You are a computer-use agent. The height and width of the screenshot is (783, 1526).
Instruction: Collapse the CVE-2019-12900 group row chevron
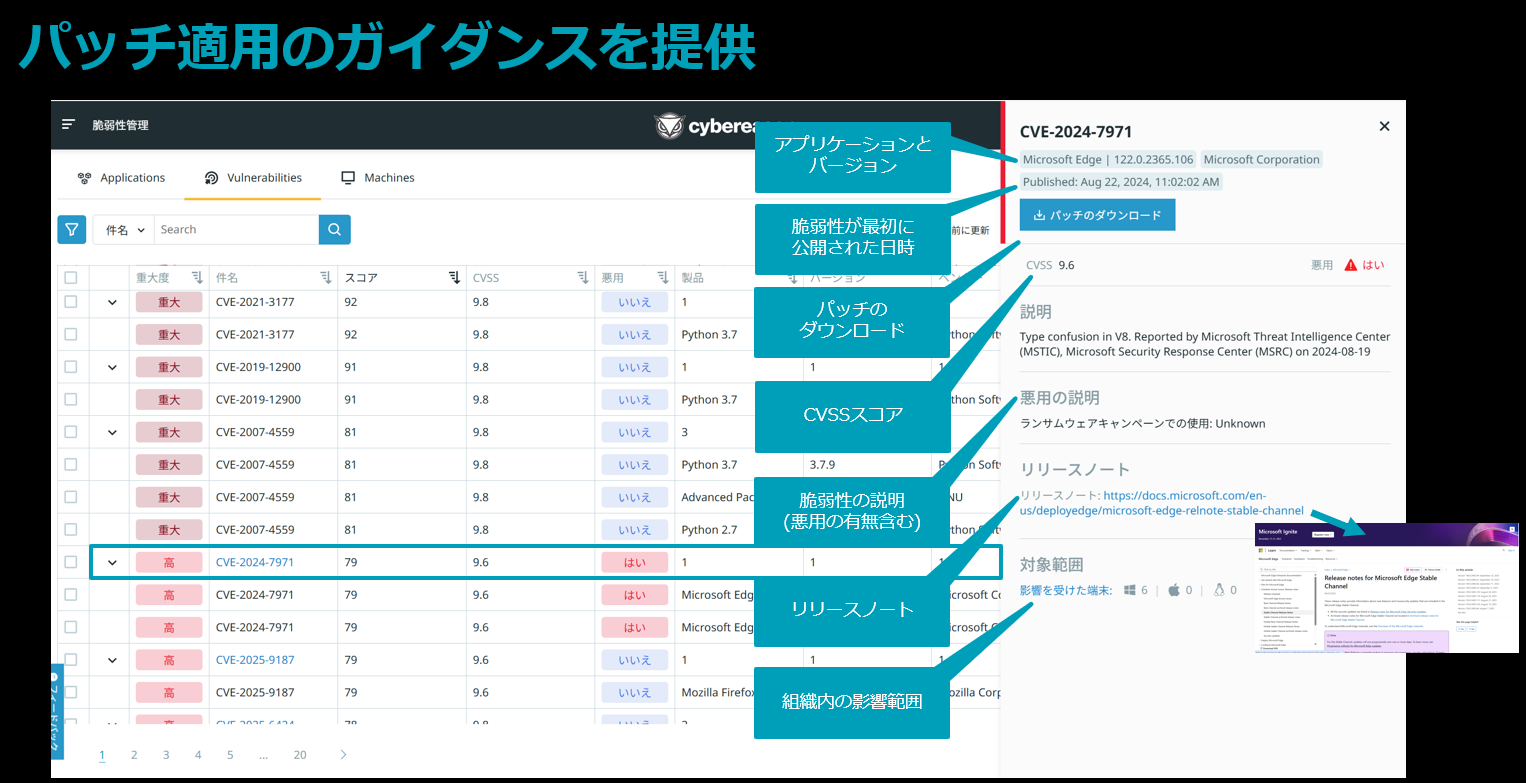tap(112, 367)
